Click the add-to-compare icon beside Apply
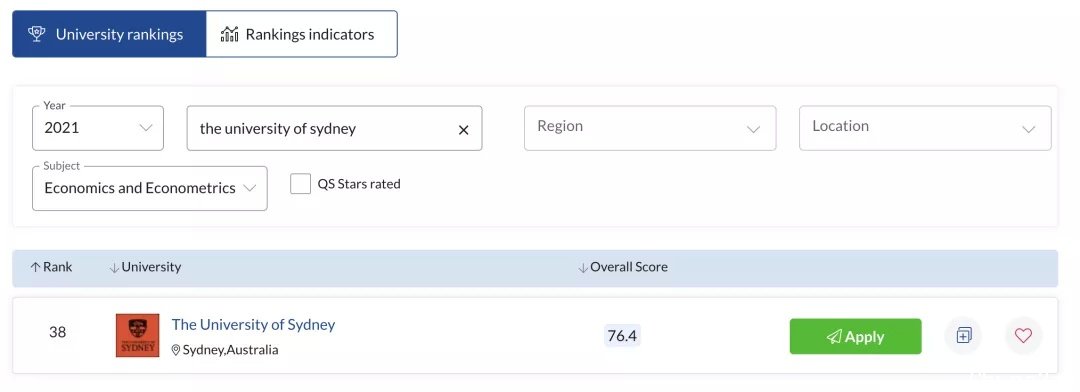This screenshot has width=1080, height=392. (x=963, y=336)
